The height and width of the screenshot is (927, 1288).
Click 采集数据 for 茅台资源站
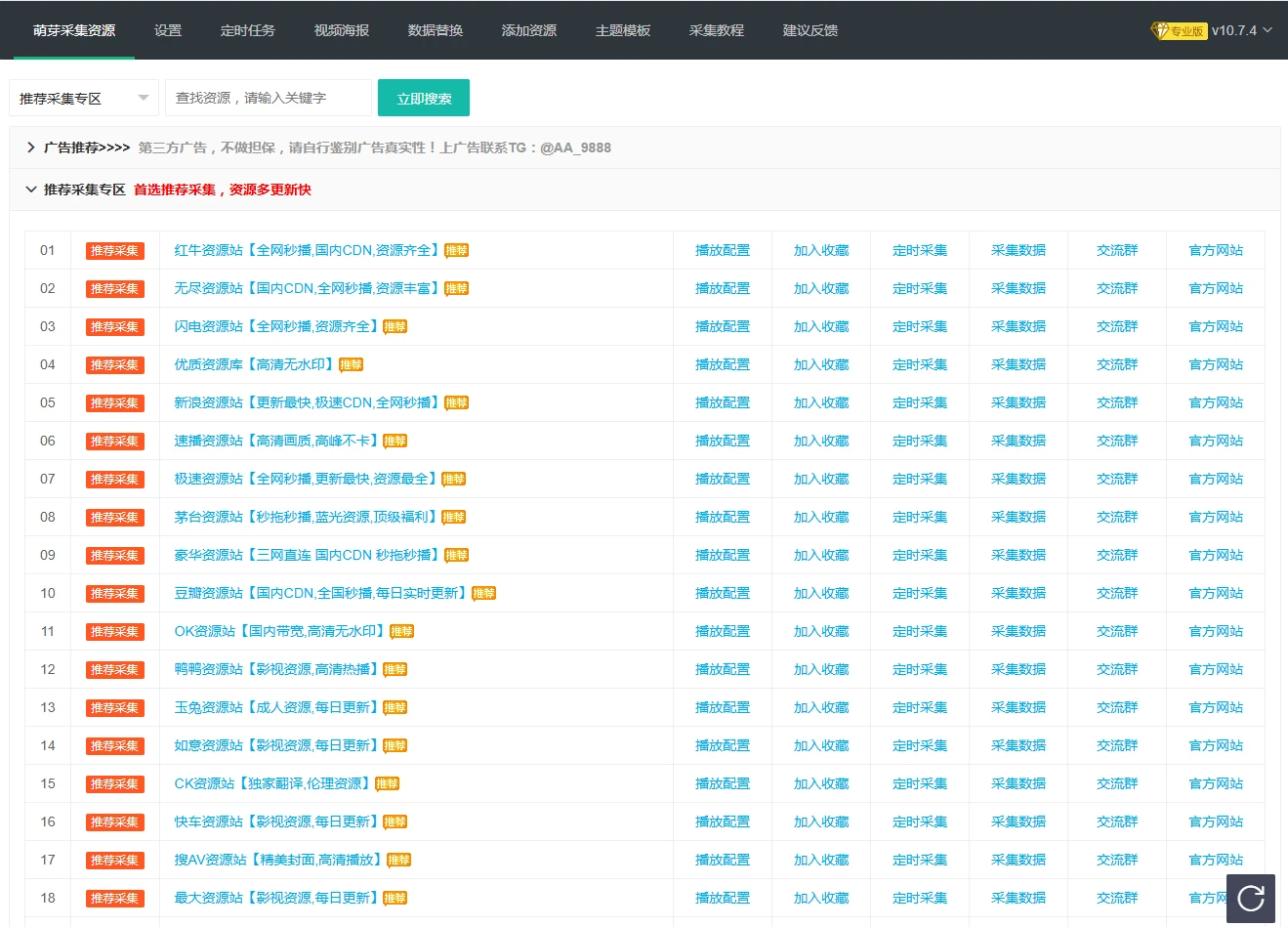(x=1018, y=517)
